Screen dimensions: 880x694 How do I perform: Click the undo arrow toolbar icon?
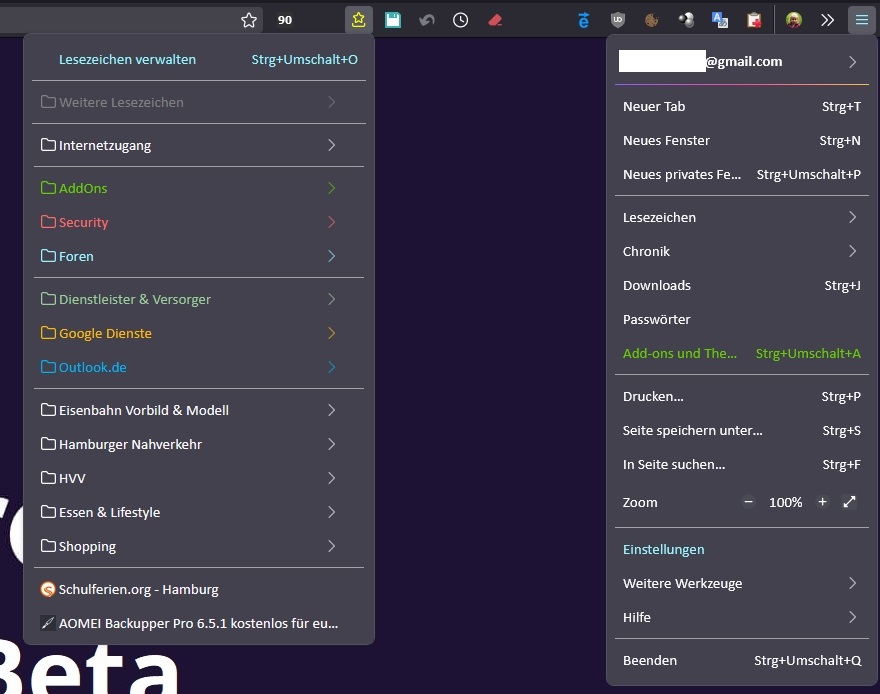click(x=427, y=21)
